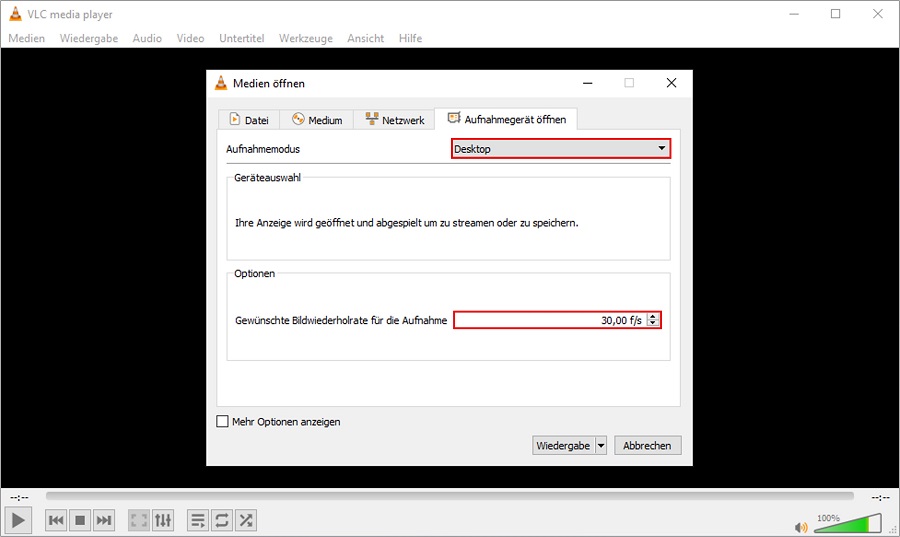Mute audio via speaker icon
The width and height of the screenshot is (900, 537).
801,527
